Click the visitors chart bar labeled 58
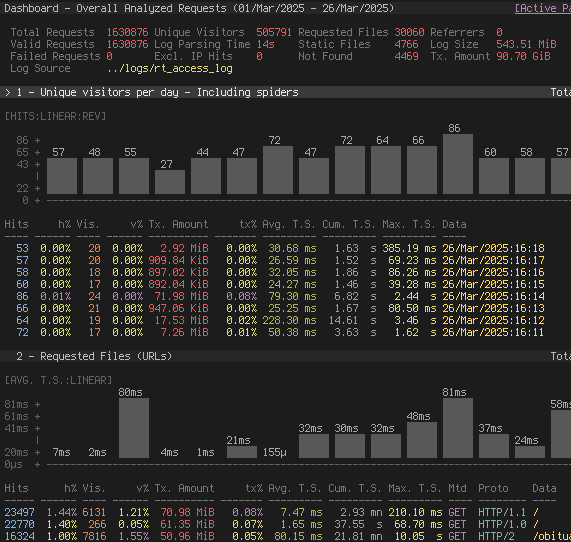Image resolution: width=571 pixels, height=542 pixels. pyautogui.click(x=530, y=176)
